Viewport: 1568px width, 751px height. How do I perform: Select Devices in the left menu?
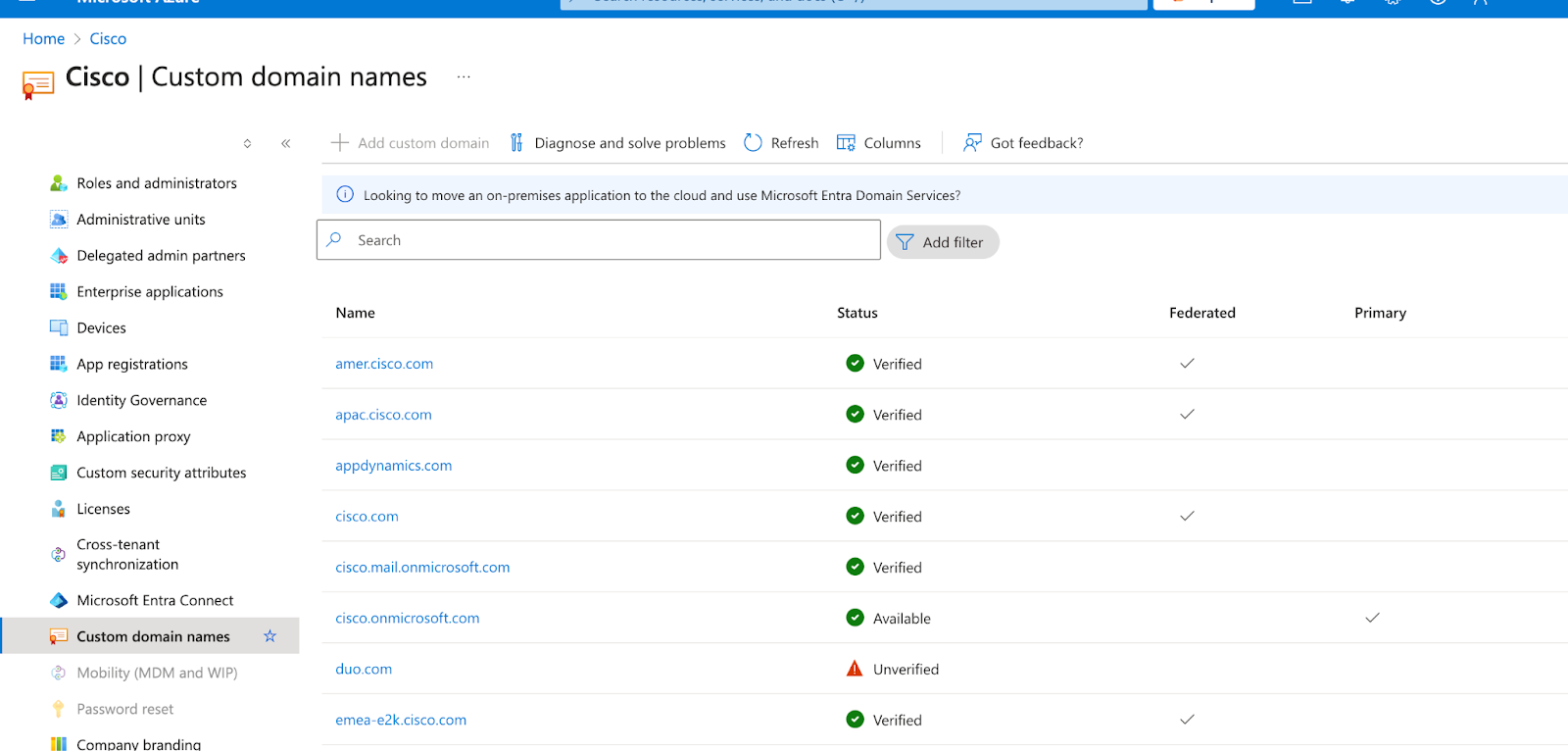click(x=101, y=328)
